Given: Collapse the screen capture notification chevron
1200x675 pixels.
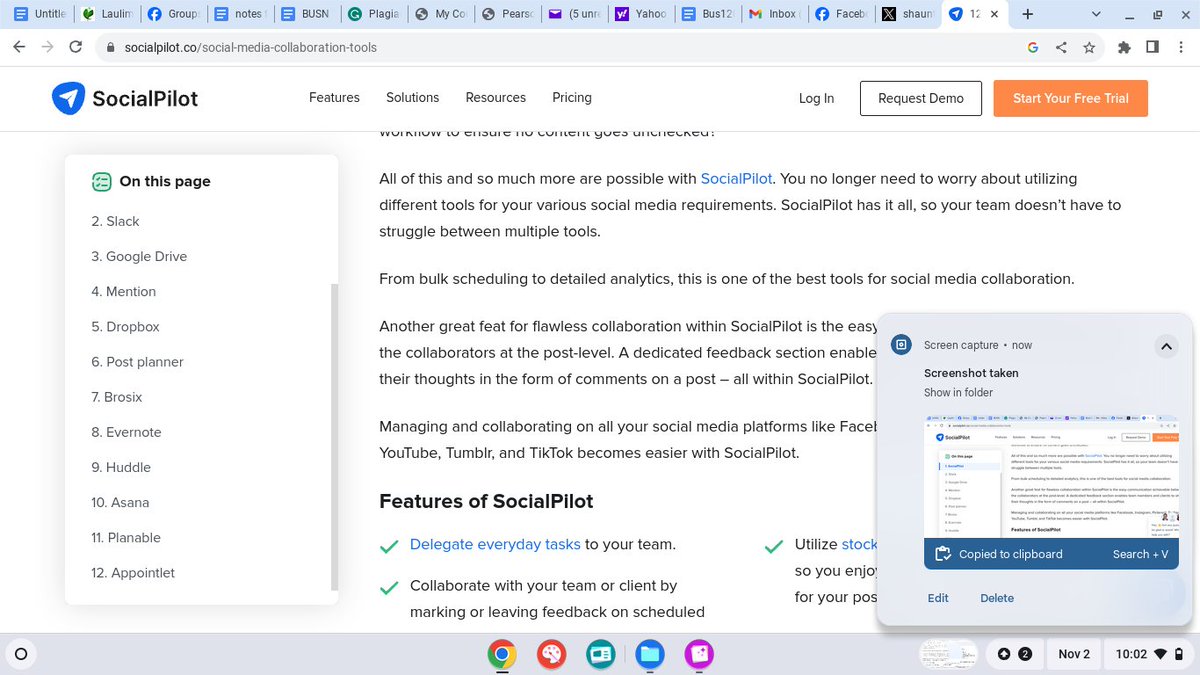Looking at the screenshot, I should (1165, 346).
